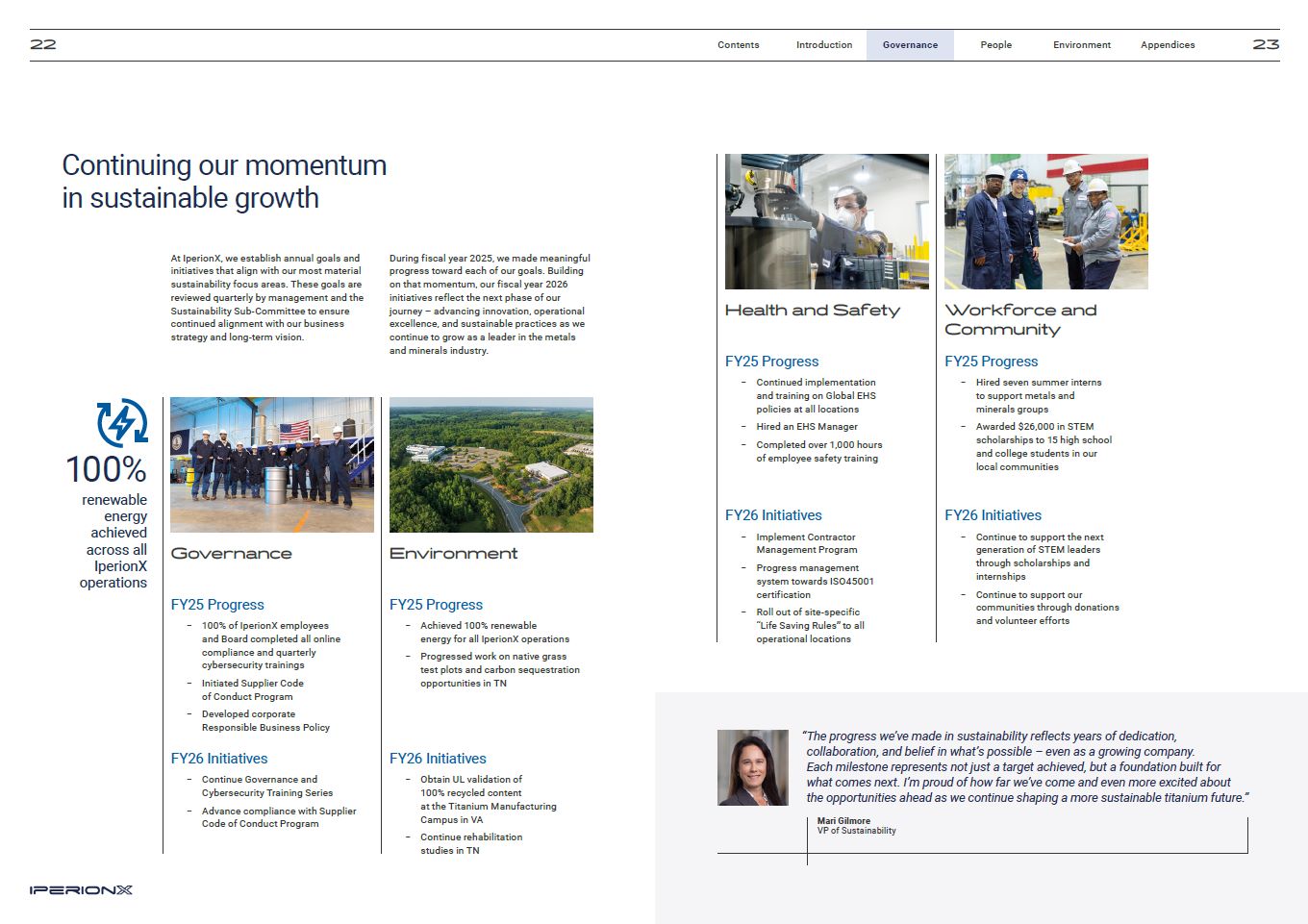Click the 'Continuing our momentum' page title
Image resolution: width=1308 pixels, height=924 pixels.
[x=224, y=181]
